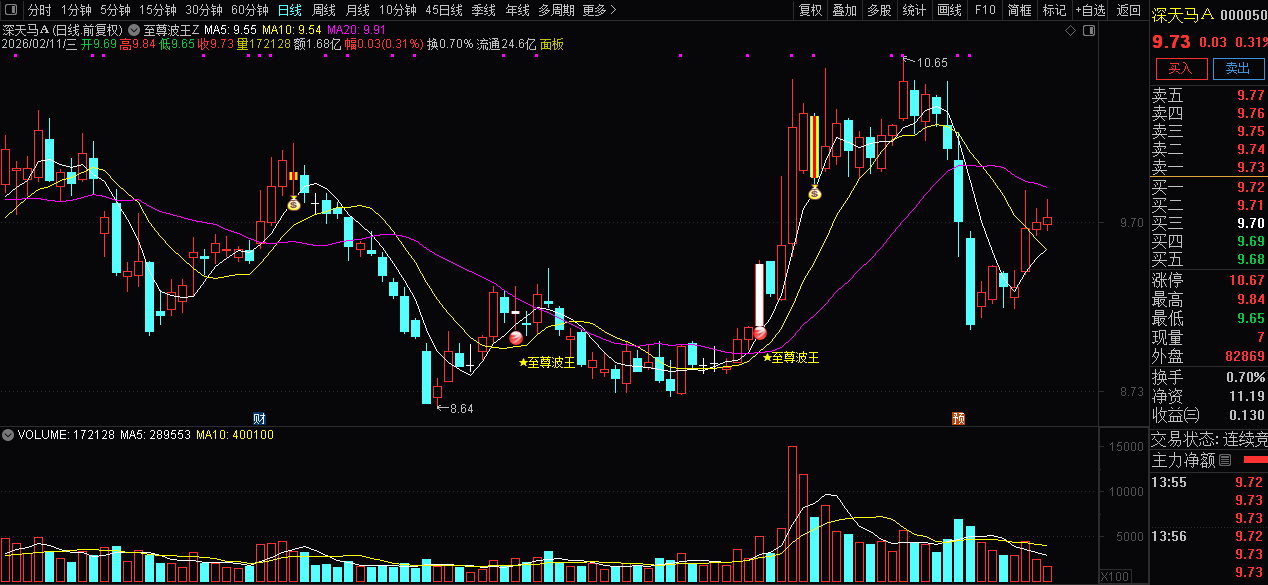The width and height of the screenshot is (1268, 585).
Task: Click the 涨停 limit-up value 10.67
Action: point(1248,281)
